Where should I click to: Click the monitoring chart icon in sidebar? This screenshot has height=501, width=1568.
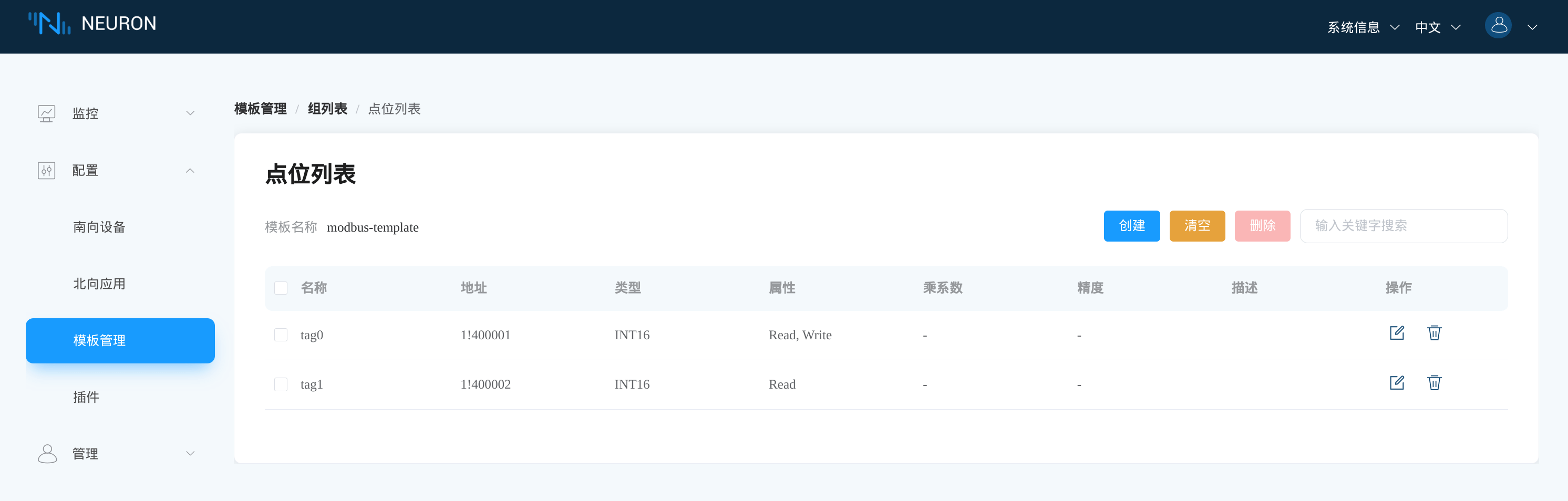[47, 114]
